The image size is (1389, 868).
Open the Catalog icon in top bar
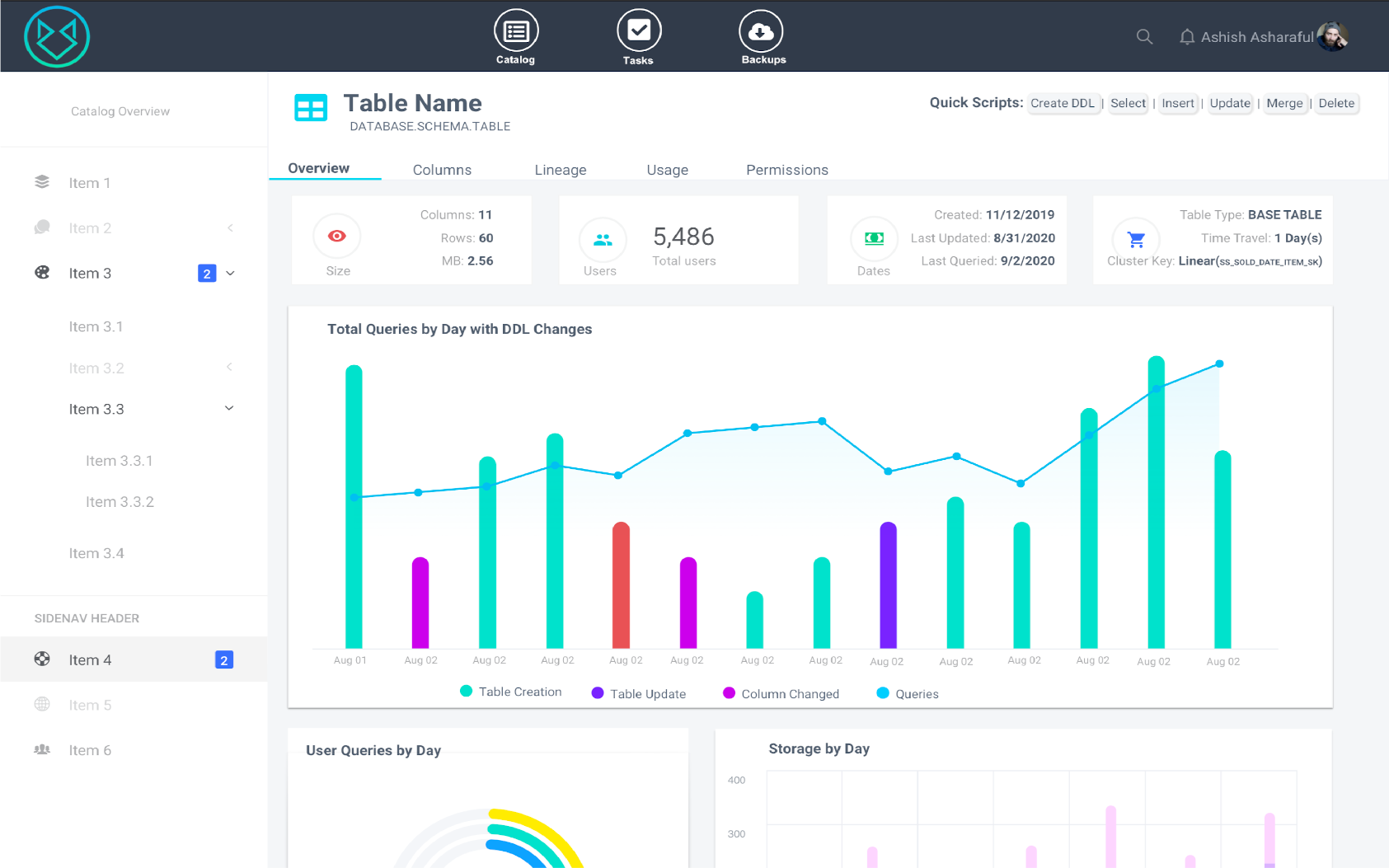click(516, 31)
